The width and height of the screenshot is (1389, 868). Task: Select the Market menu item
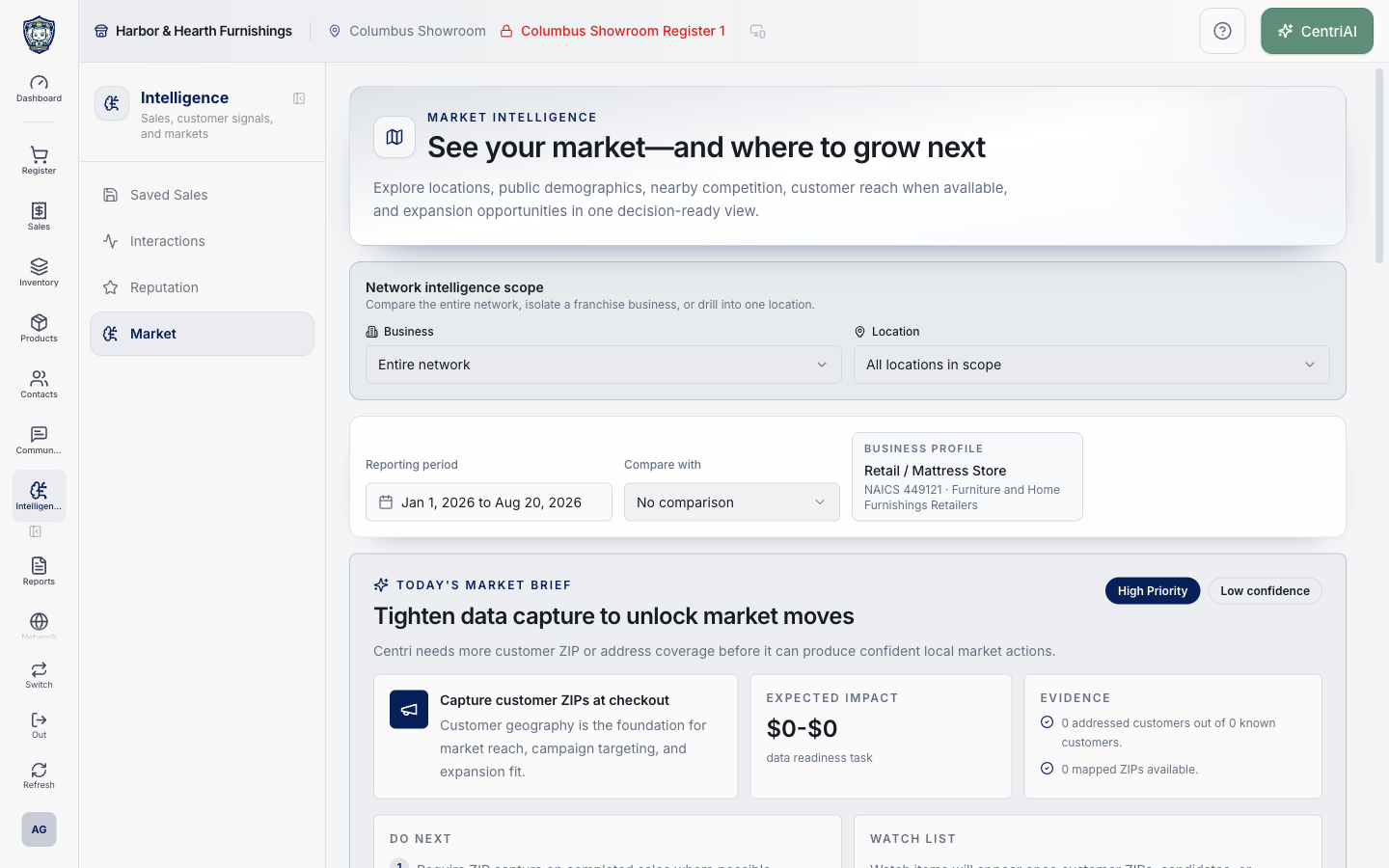click(x=202, y=334)
